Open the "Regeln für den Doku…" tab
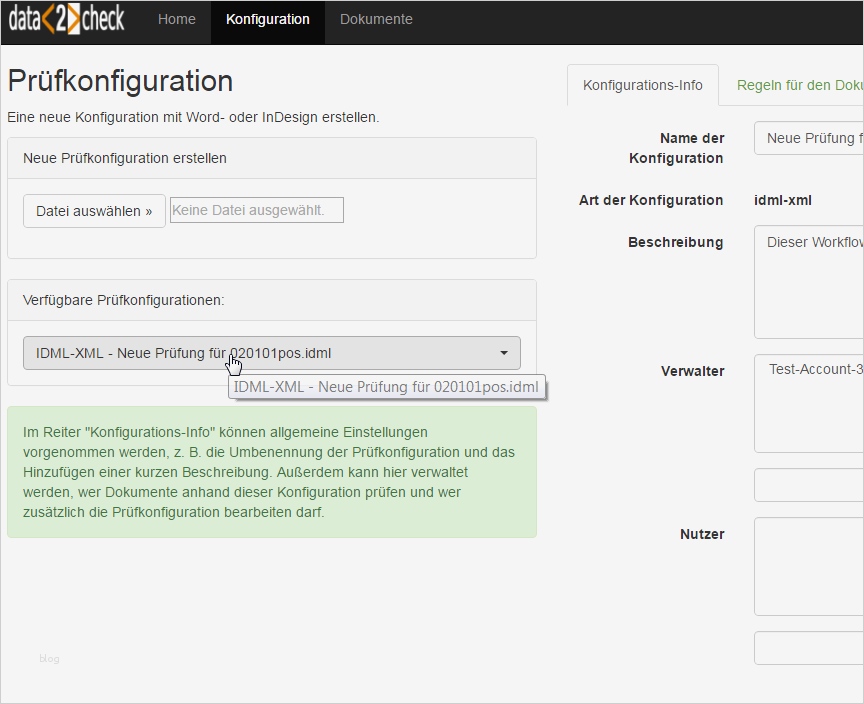 point(799,86)
